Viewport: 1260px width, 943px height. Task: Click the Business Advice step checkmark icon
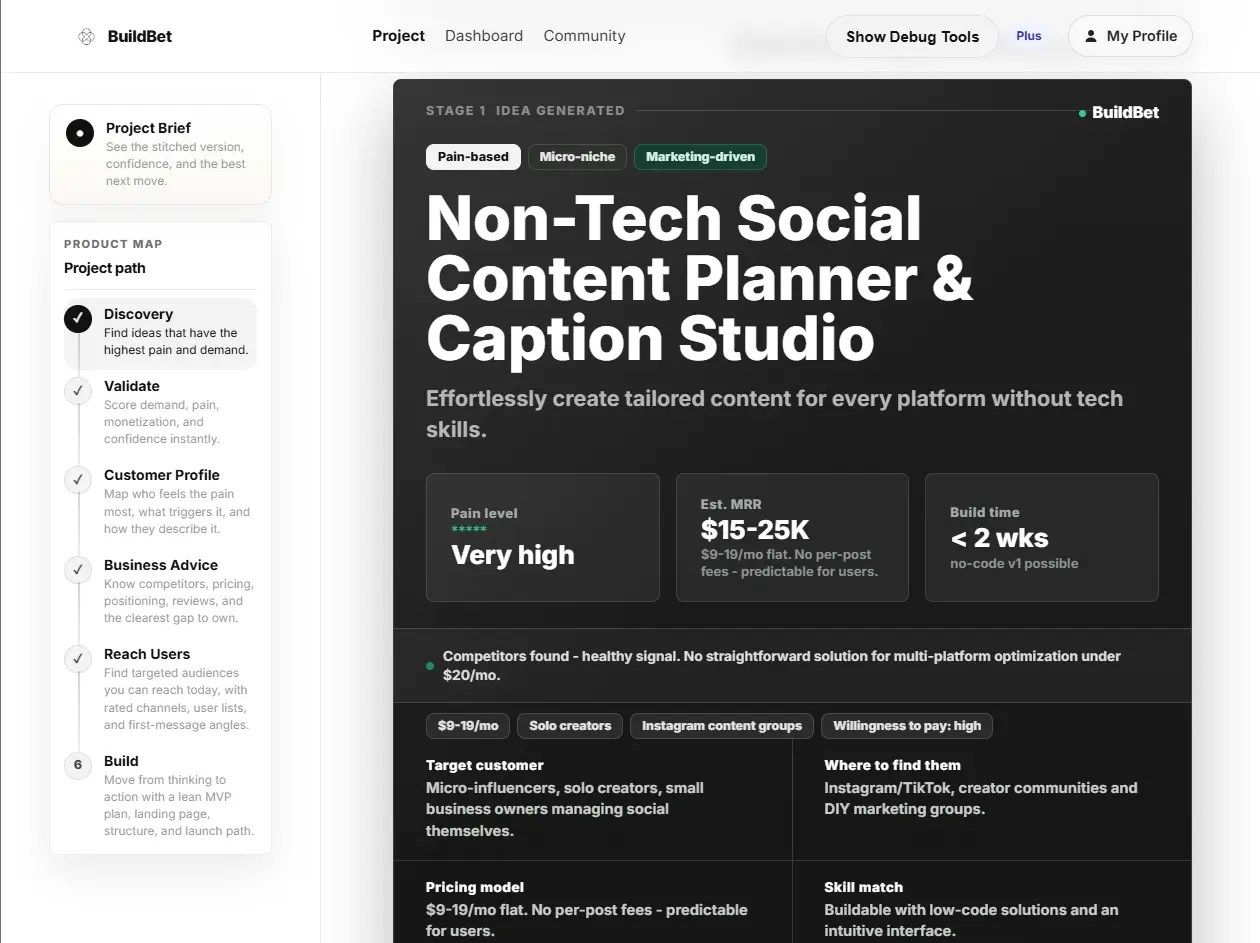pos(78,570)
